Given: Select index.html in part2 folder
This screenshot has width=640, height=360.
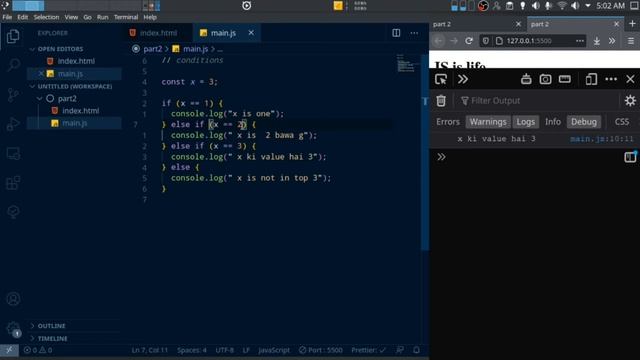Looking at the screenshot, I should click(x=80, y=111).
